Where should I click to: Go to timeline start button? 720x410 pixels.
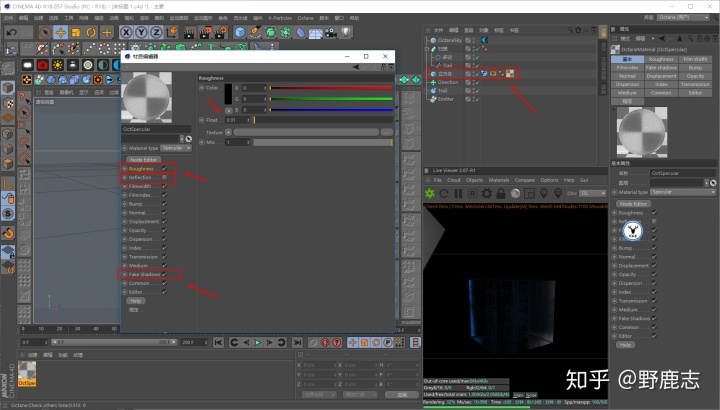point(219,343)
